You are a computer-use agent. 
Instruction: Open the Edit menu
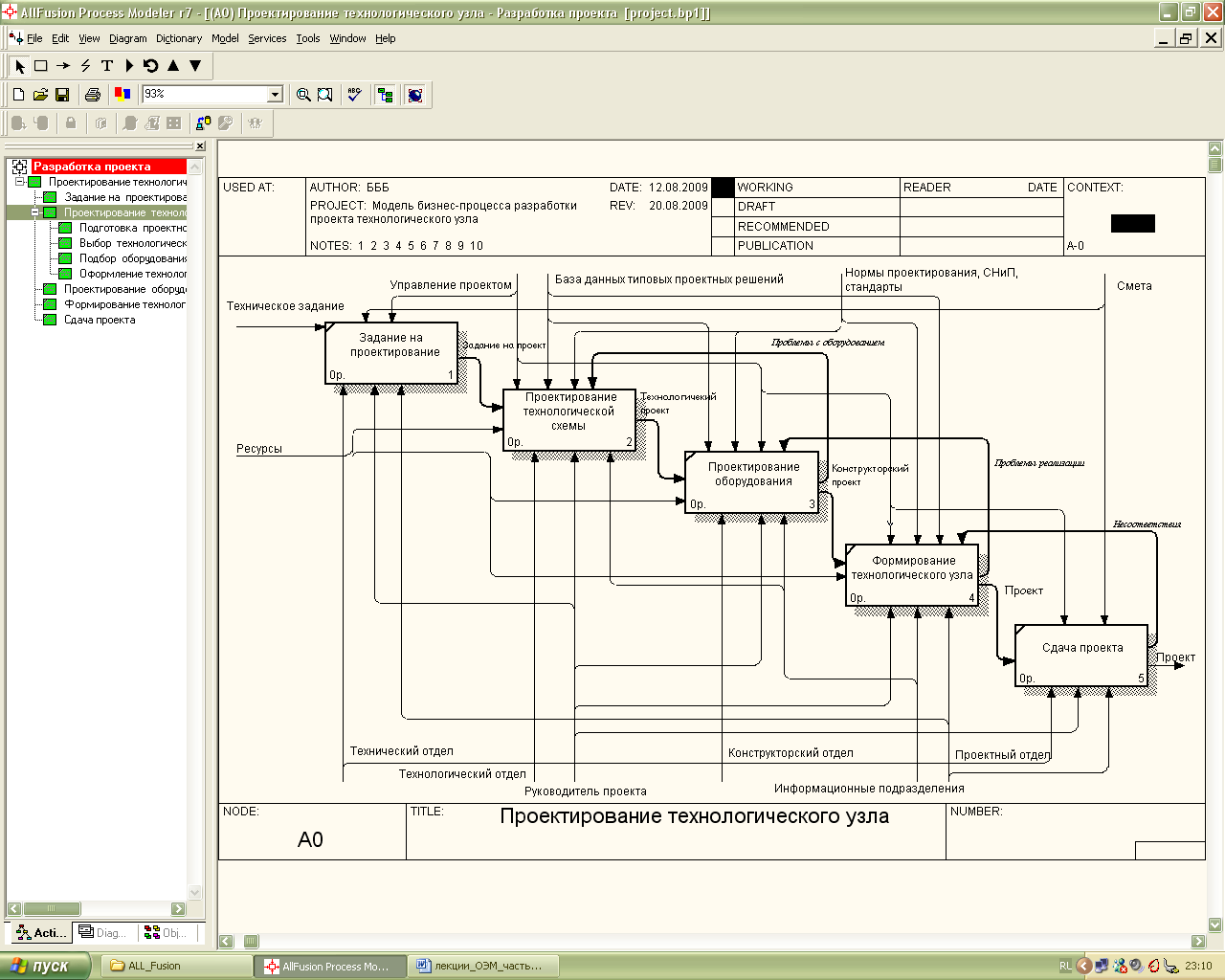60,38
